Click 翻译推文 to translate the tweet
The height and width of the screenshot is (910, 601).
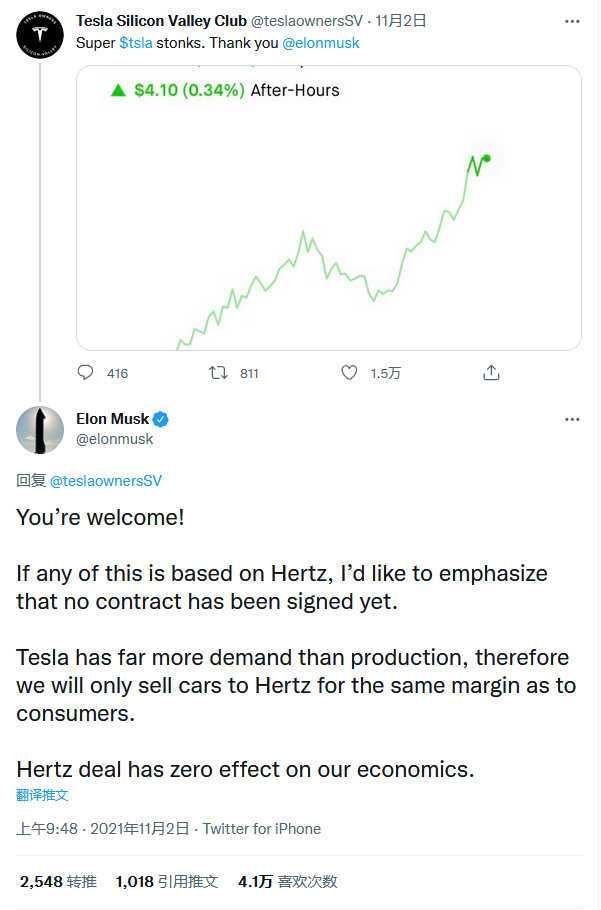(42, 795)
